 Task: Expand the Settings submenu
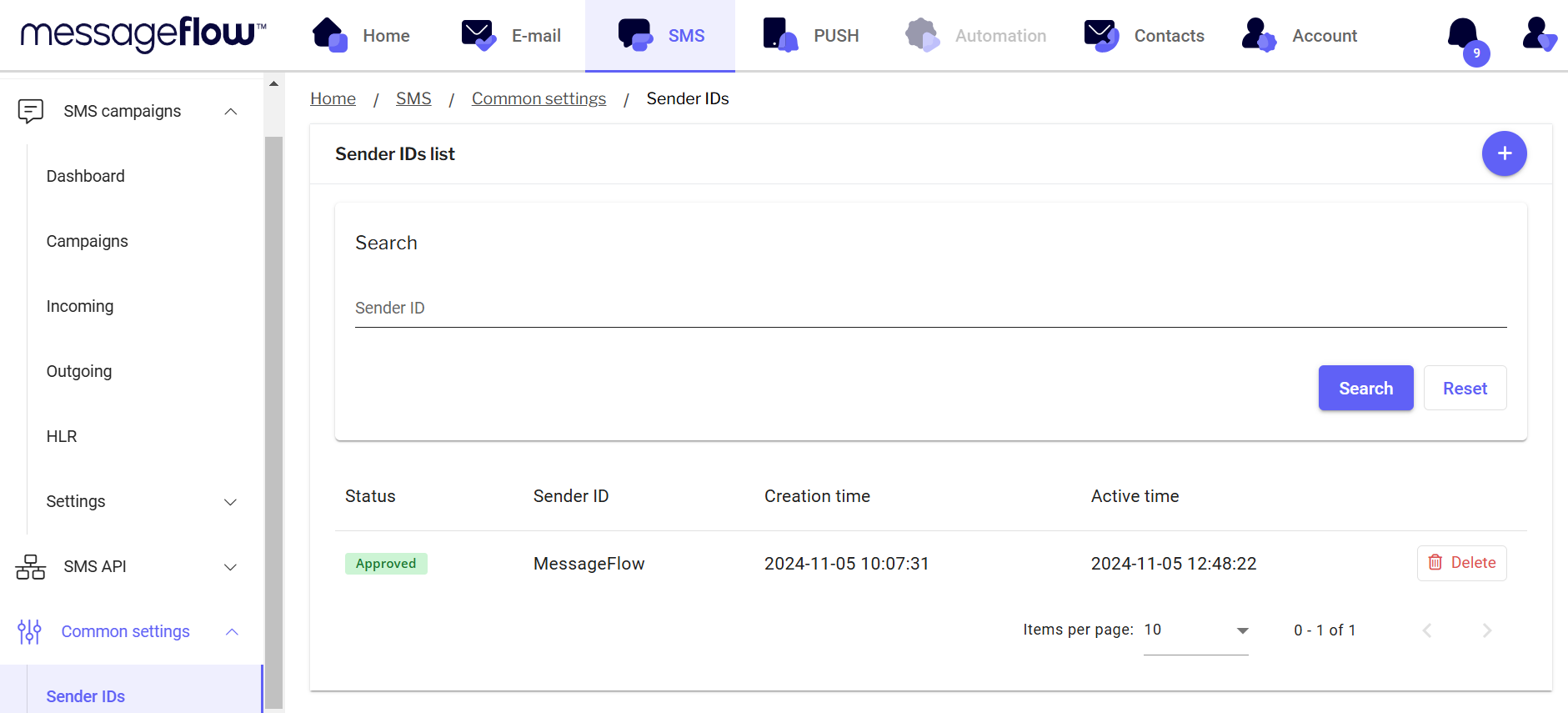click(x=231, y=502)
